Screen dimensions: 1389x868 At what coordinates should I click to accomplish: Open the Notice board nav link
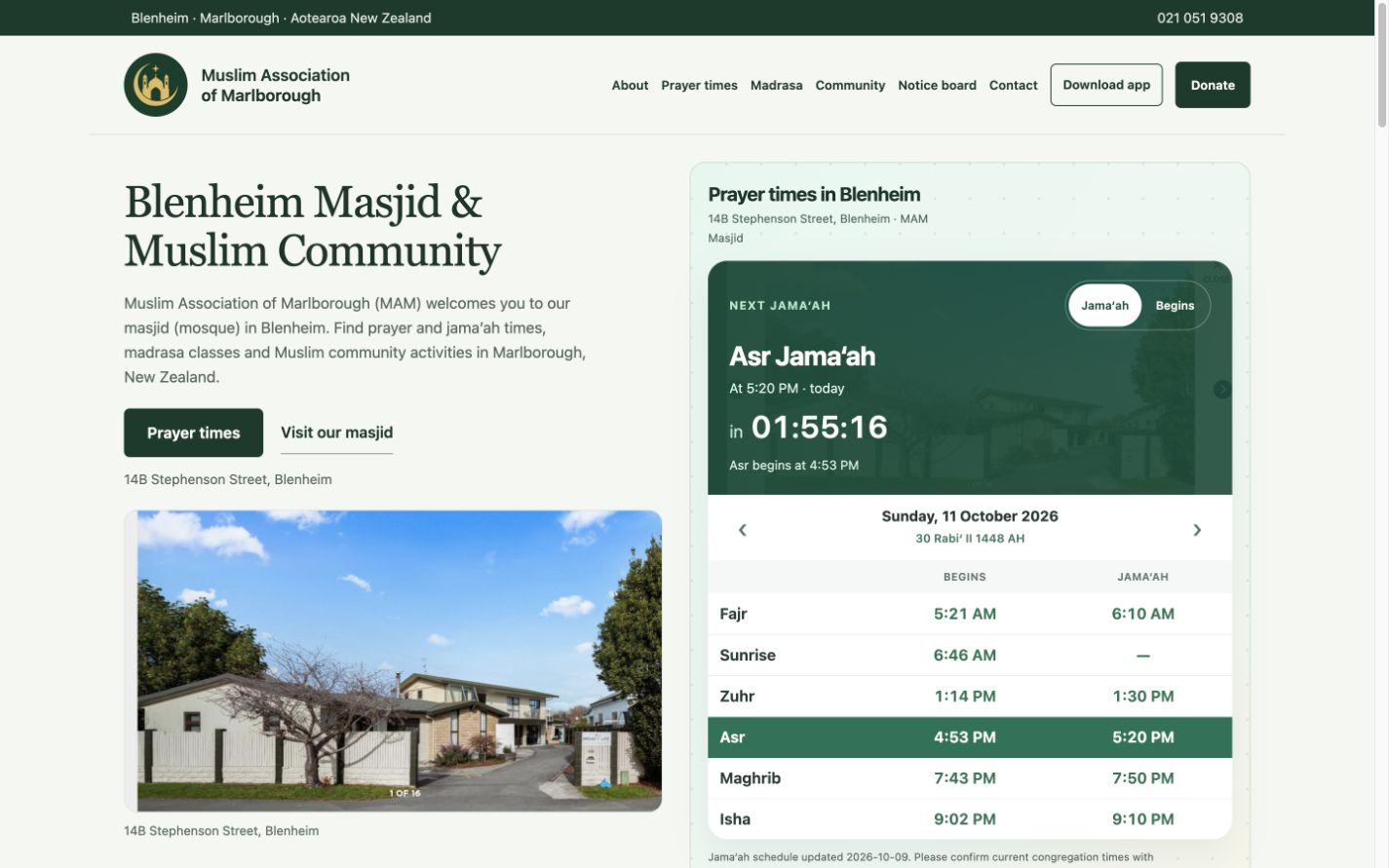point(937,86)
